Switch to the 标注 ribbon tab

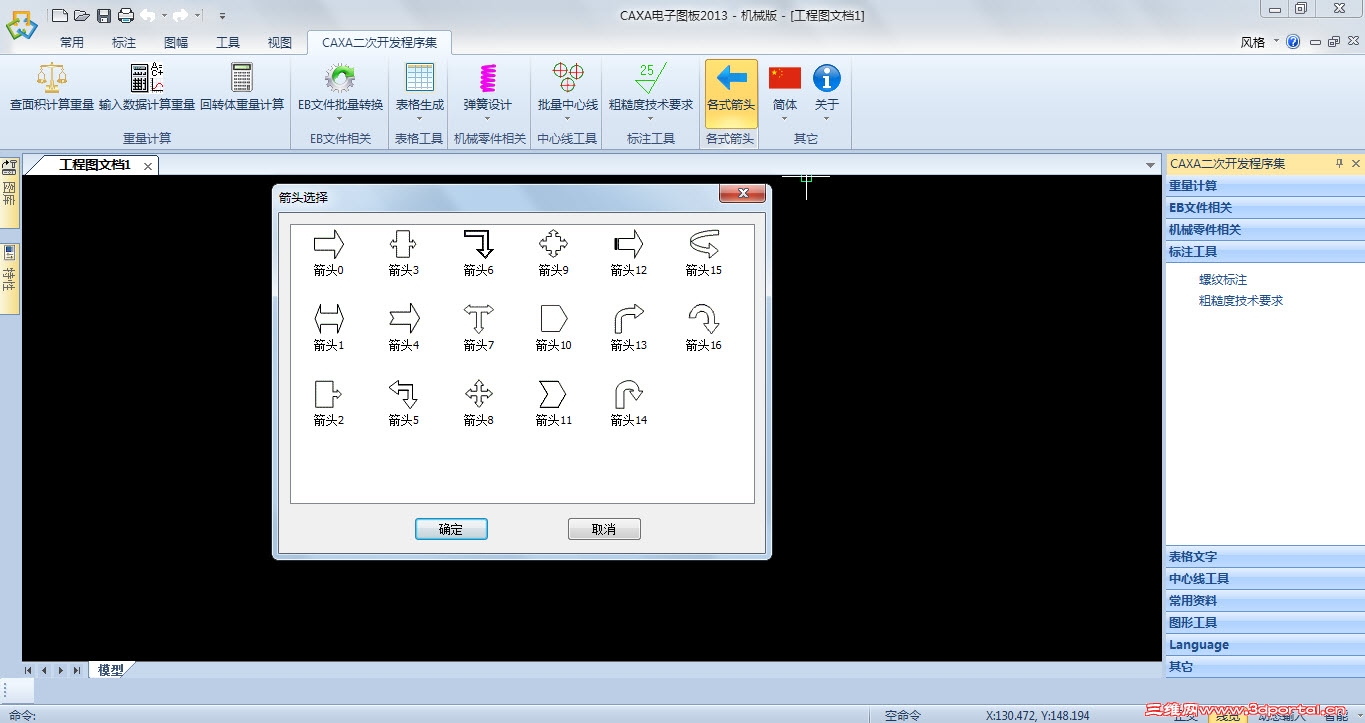(x=124, y=43)
